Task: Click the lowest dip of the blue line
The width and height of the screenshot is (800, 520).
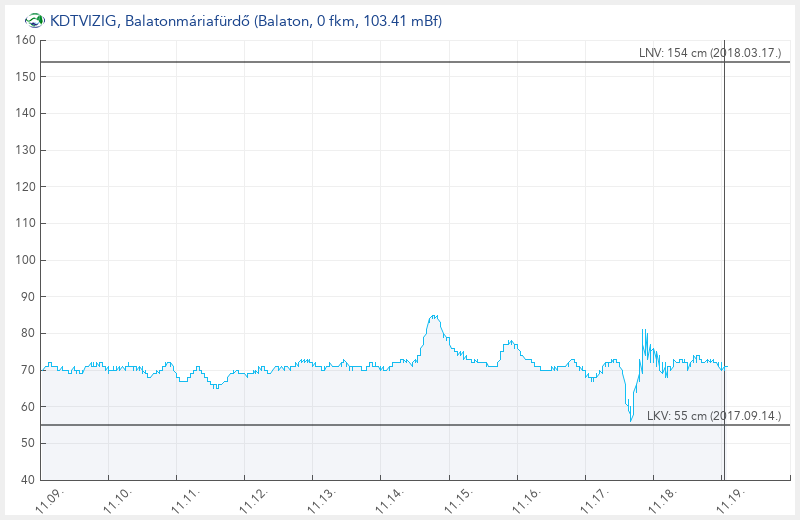Action: (x=631, y=420)
